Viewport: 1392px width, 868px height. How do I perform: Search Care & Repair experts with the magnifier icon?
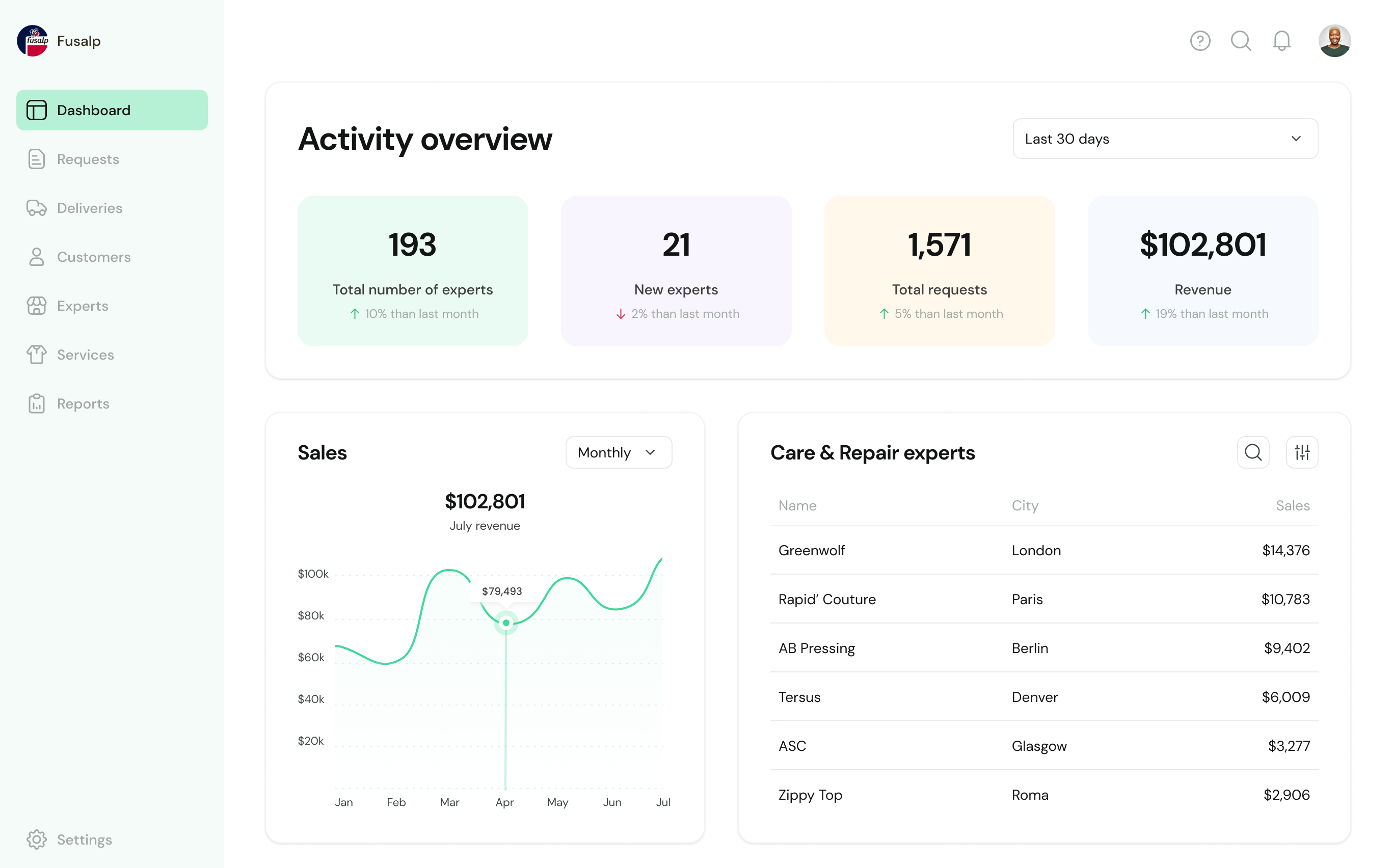click(x=1253, y=452)
